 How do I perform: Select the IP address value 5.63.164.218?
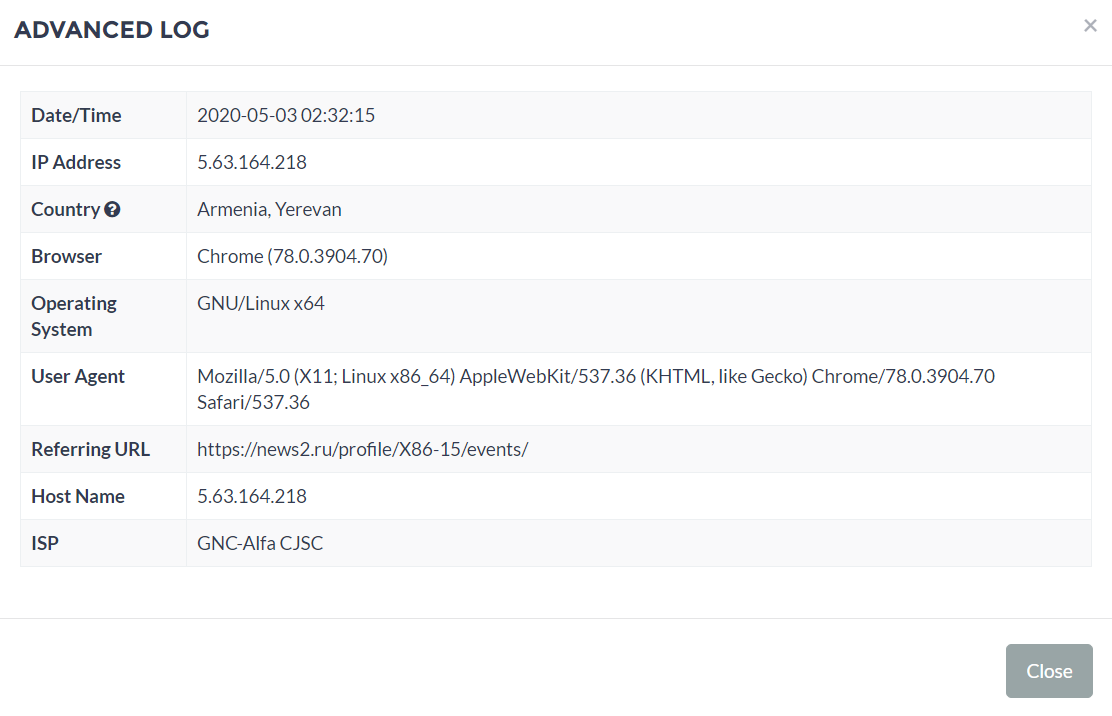click(252, 162)
